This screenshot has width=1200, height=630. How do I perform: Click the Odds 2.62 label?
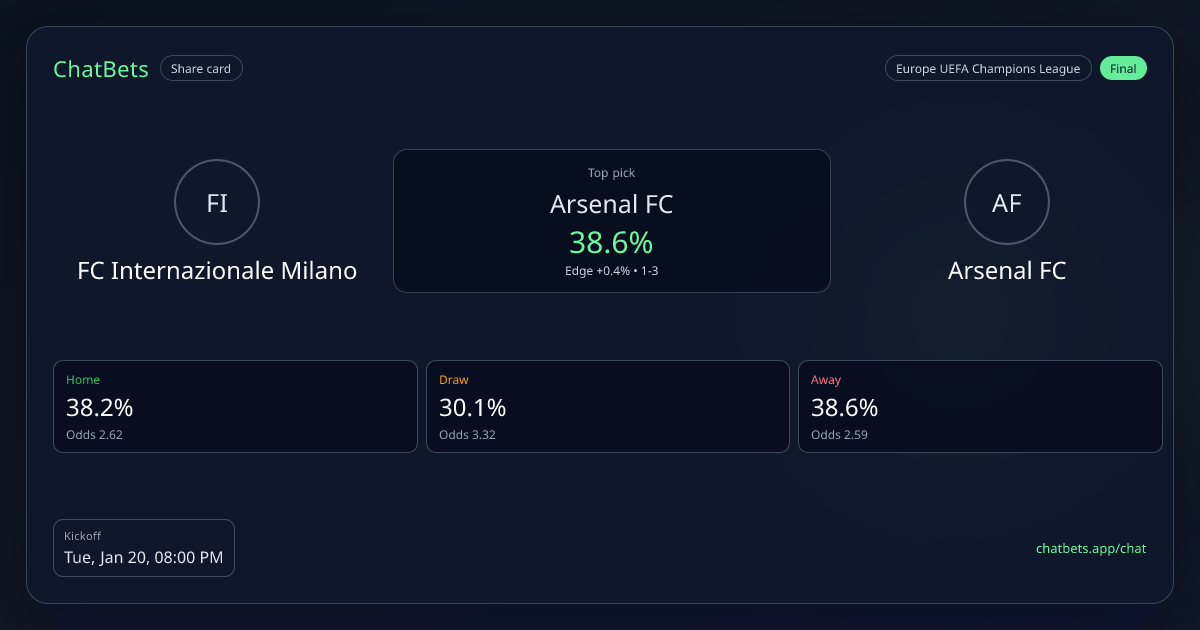click(94, 435)
